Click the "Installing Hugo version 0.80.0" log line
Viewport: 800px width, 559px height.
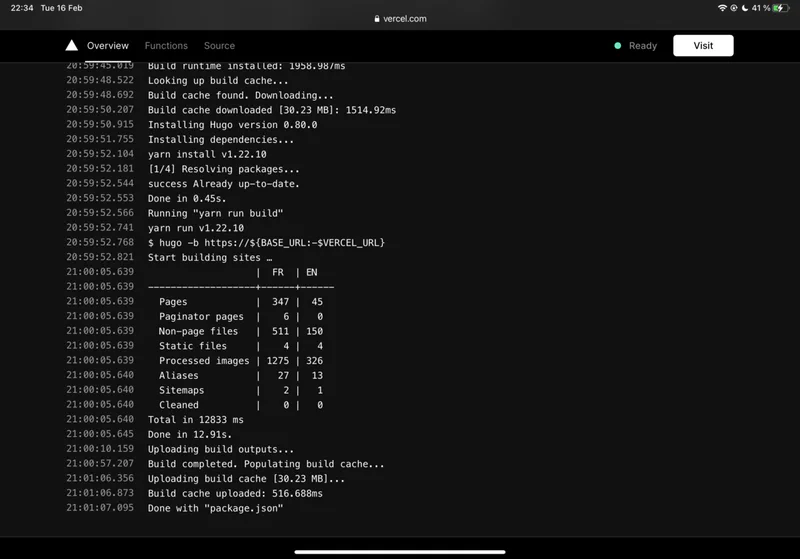[x=232, y=125]
